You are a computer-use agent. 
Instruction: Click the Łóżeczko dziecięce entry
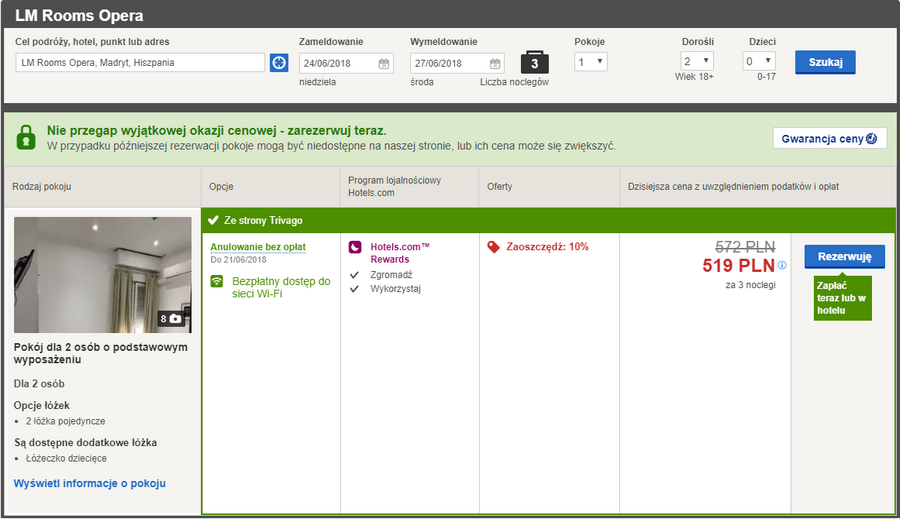coord(66,459)
